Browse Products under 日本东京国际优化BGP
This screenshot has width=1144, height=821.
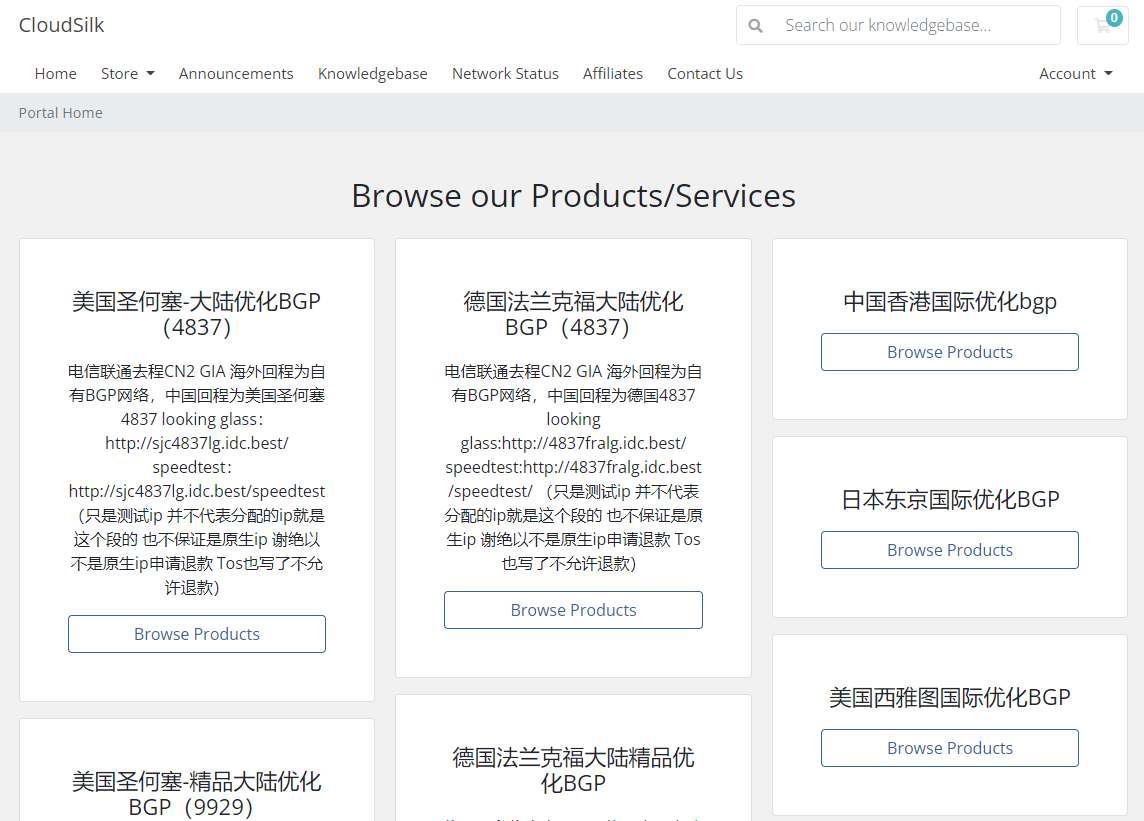point(949,550)
